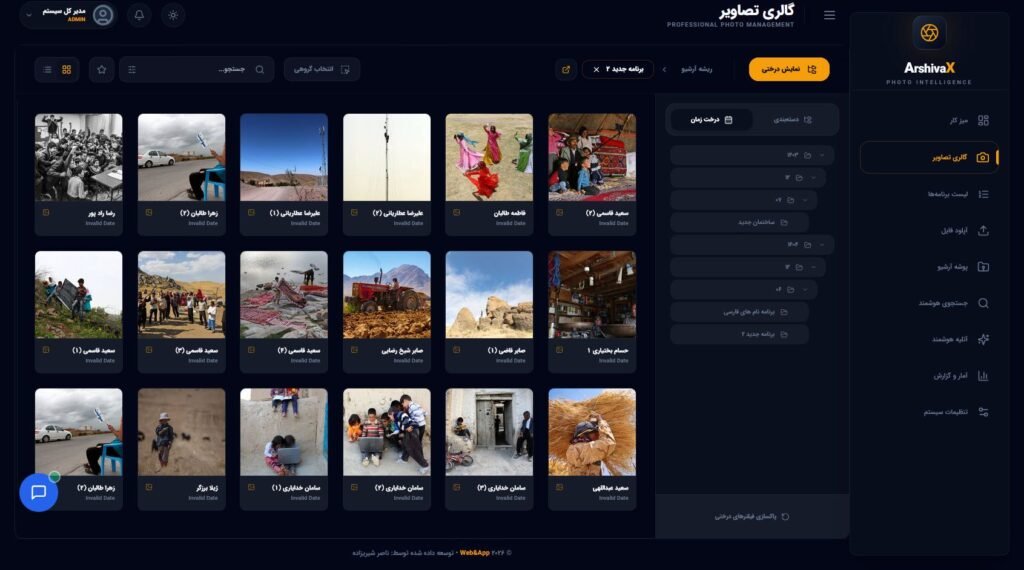Select the «درخت زمان» tab
Screen dimensions: 1024x570
pyautogui.click(x=711, y=119)
